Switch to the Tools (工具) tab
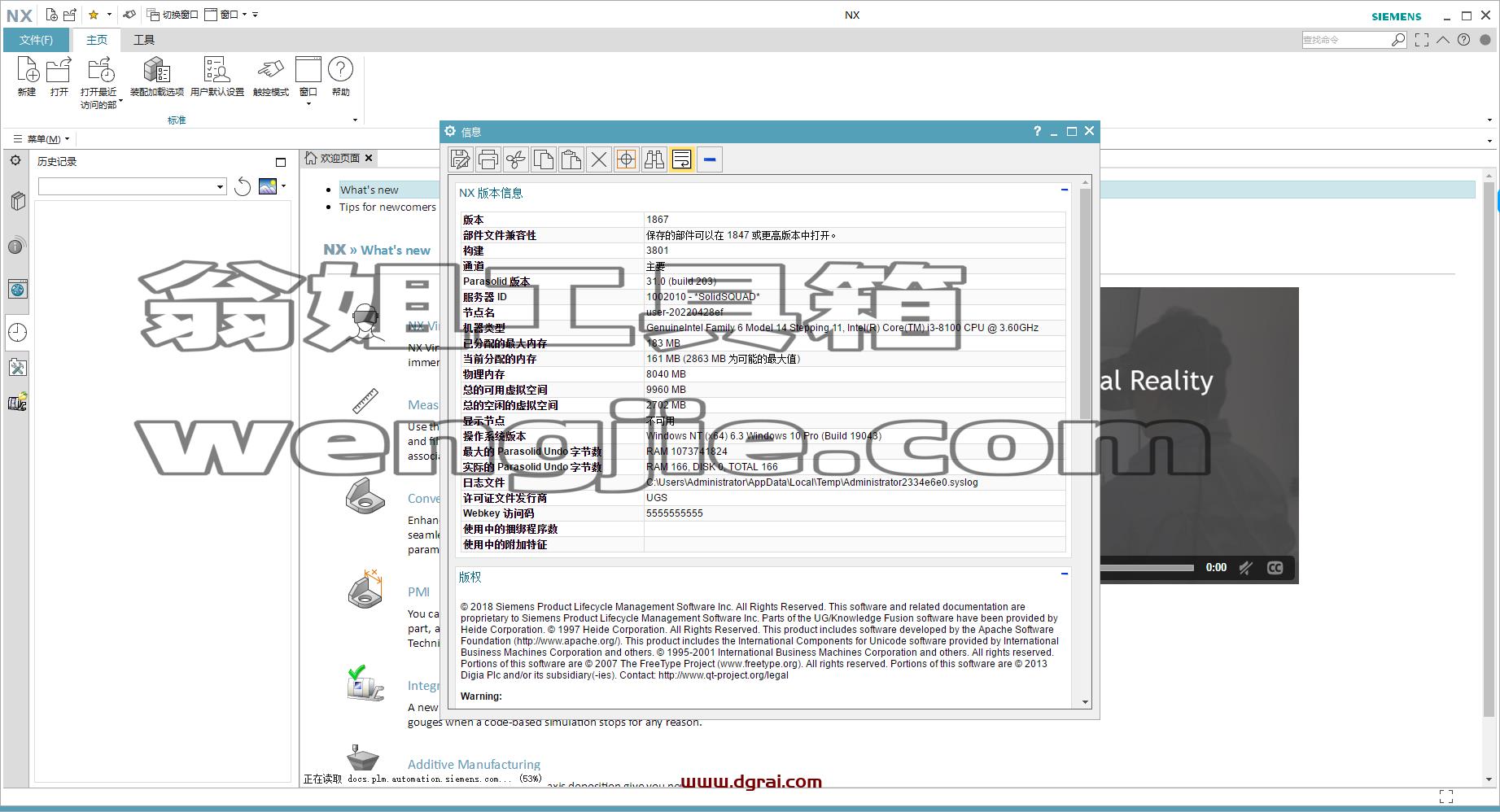The image size is (1500, 812). [144, 40]
